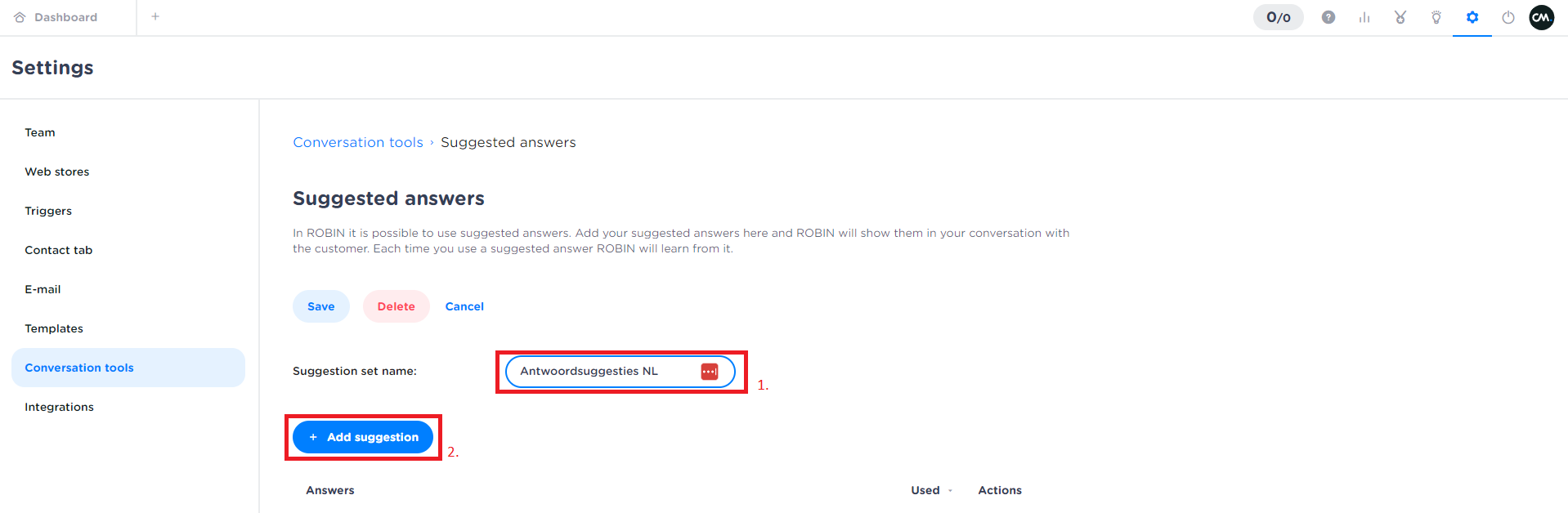This screenshot has height=513, width=1568.
Task: Open the statistics bar chart icon
Action: click(1364, 17)
